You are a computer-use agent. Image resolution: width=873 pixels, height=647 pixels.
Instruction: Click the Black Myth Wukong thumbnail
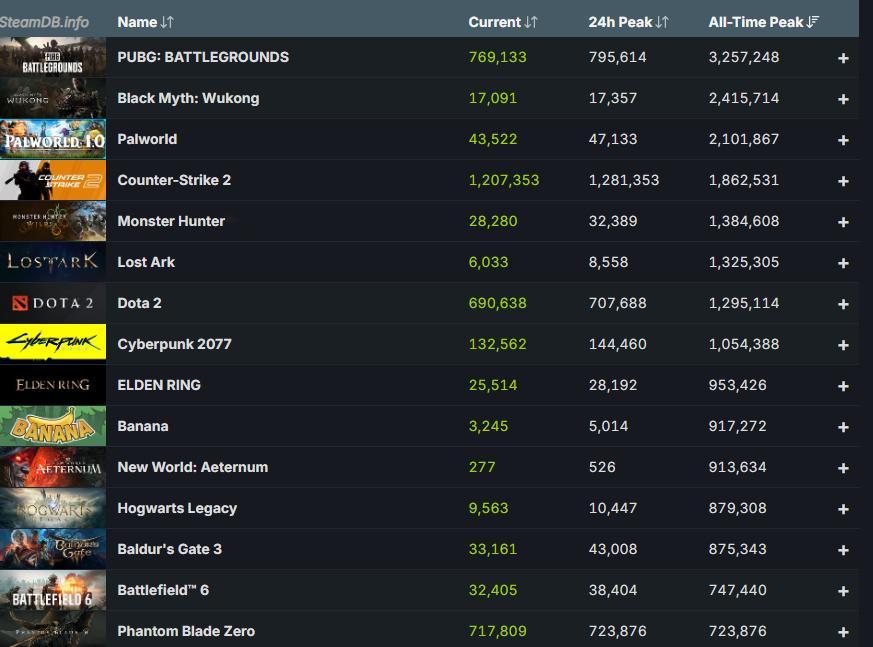(x=53, y=98)
